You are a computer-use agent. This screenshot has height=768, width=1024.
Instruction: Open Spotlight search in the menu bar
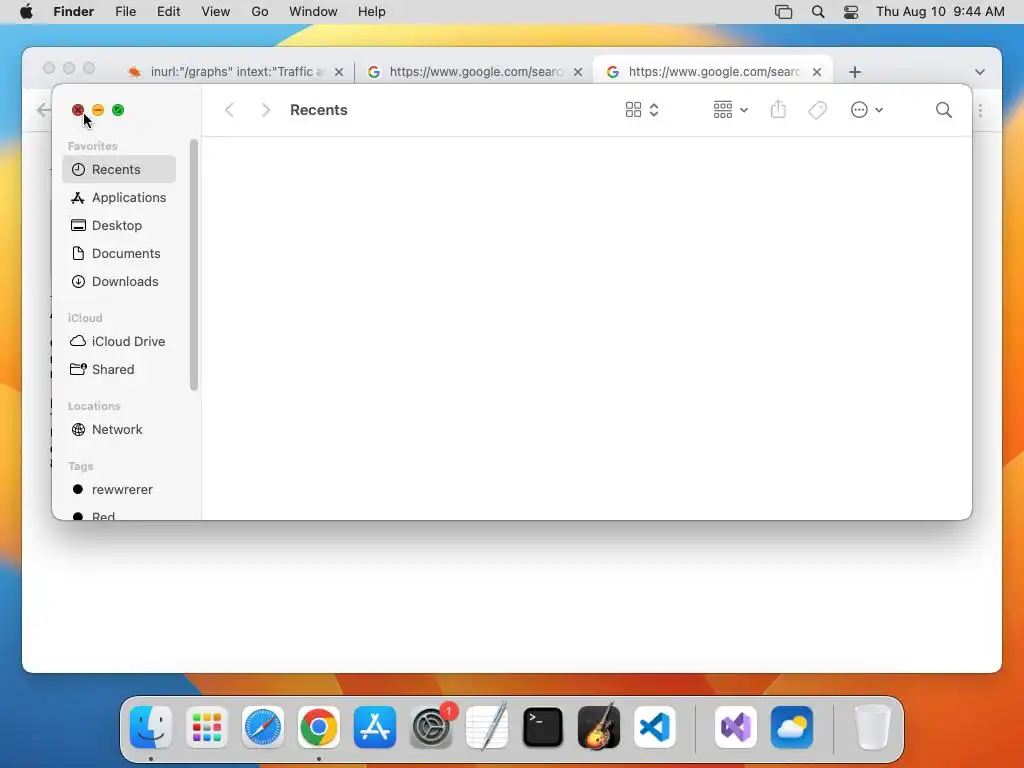pos(818,12)
